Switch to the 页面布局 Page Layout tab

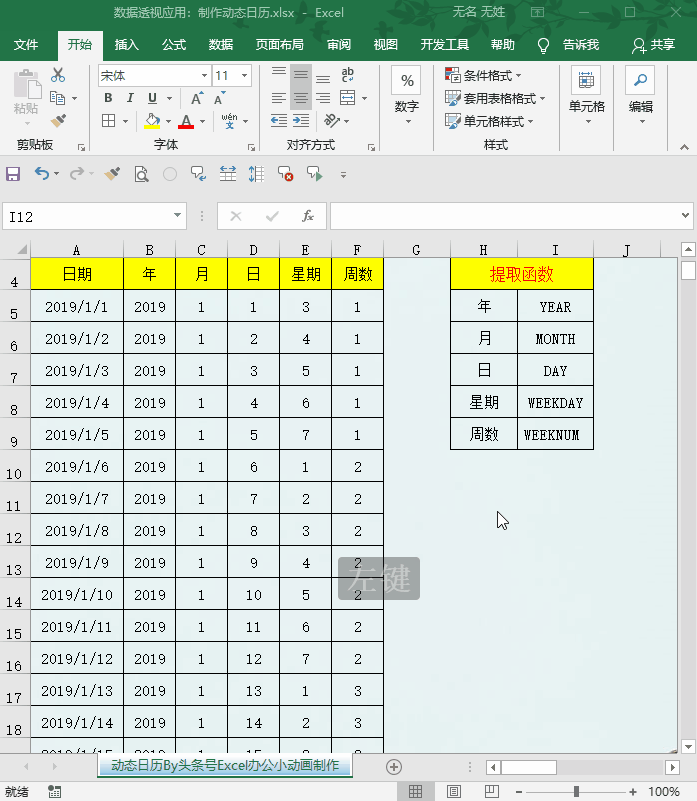280,45
